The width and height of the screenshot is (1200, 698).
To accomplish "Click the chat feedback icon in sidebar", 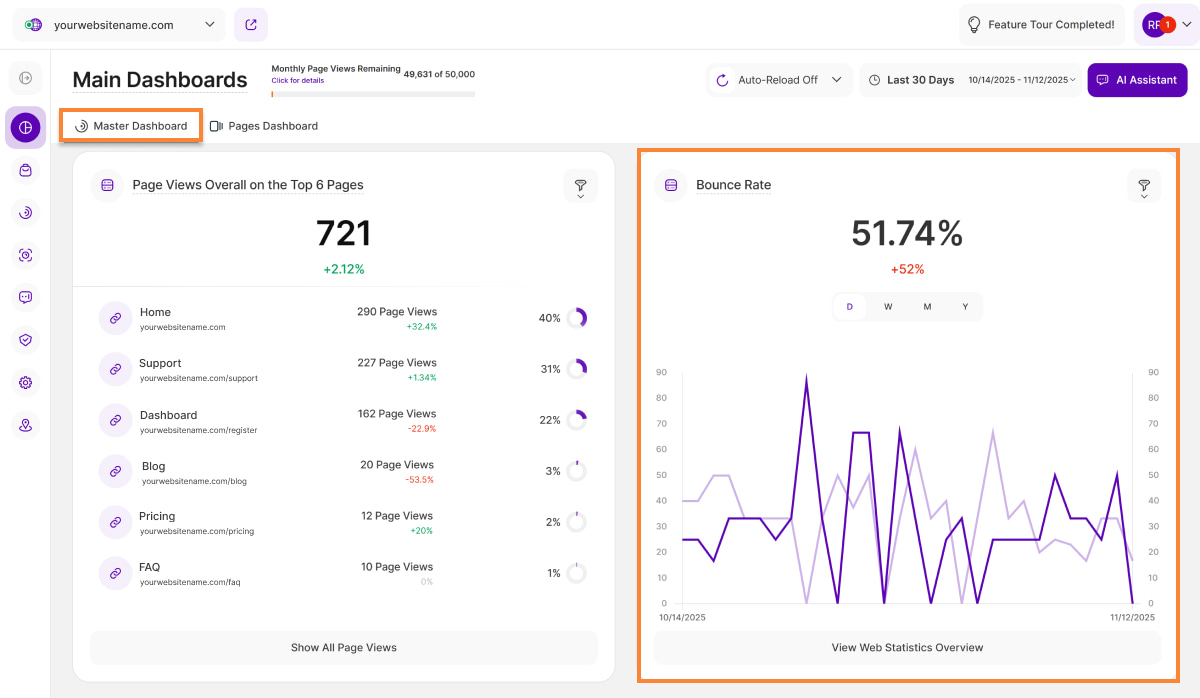I will 25,297.
